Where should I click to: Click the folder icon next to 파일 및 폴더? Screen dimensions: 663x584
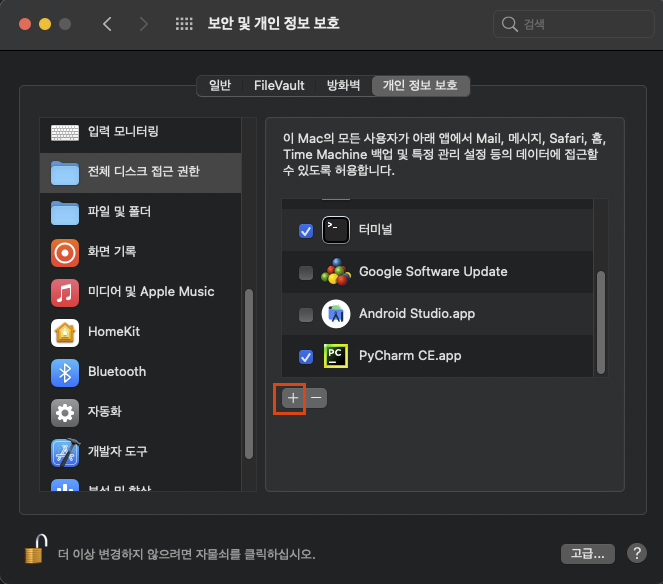coord(65,213)
